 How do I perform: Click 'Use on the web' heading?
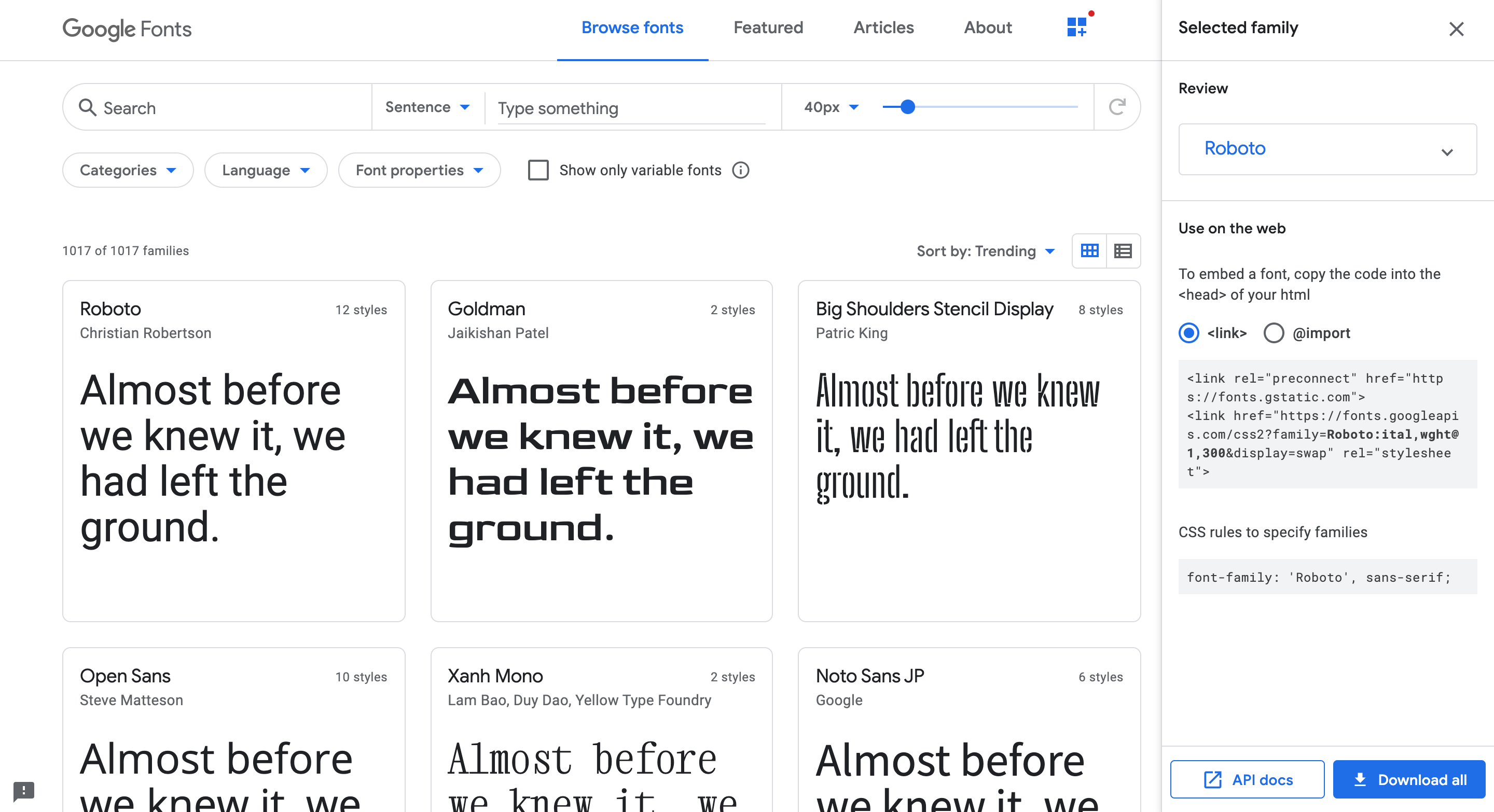(x=1232, y=228)
